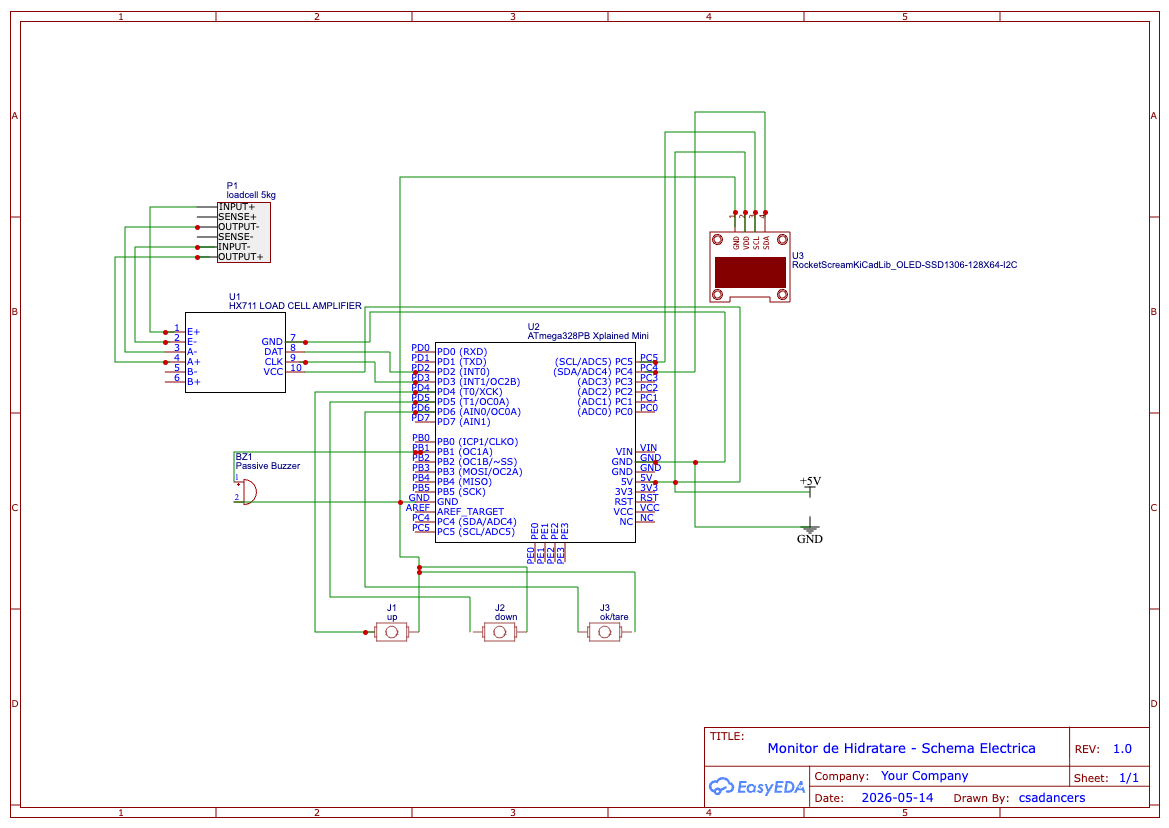This screenshot has height=828, width=1169.
Task: Click the CLK pin on HX711
Action: [x=274, y=361]
